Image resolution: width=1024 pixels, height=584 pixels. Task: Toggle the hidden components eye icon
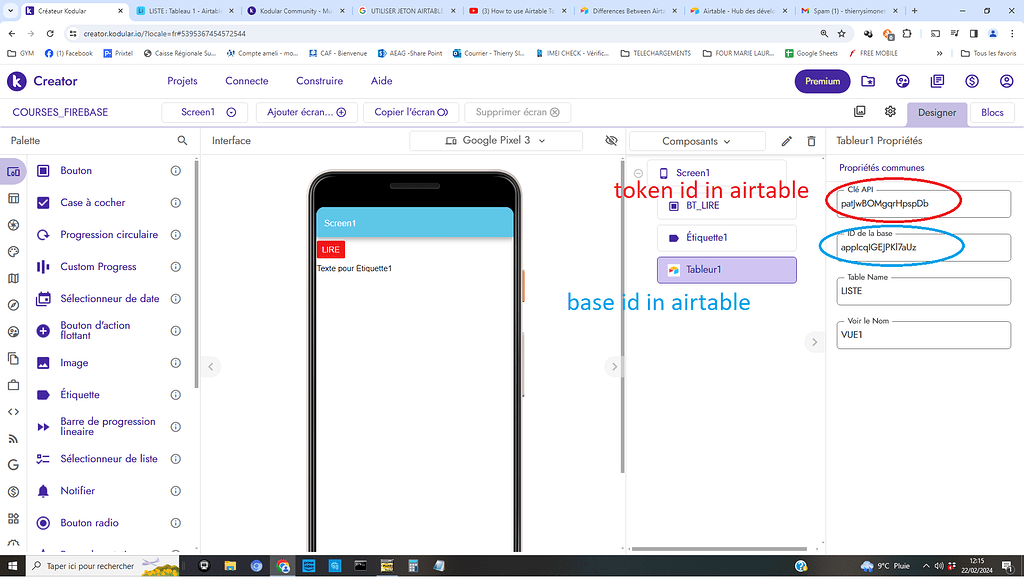coord(611,141)
